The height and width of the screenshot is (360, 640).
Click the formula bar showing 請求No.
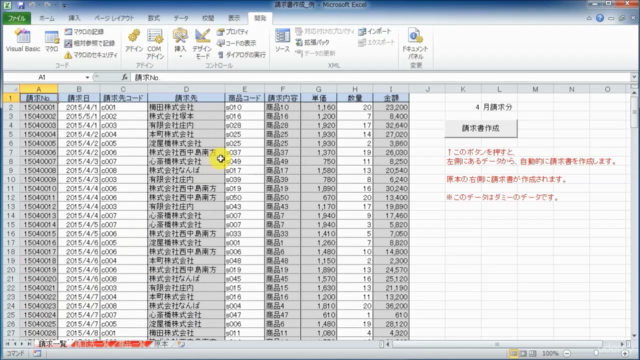pyautogui.click(x=382, y=77)
